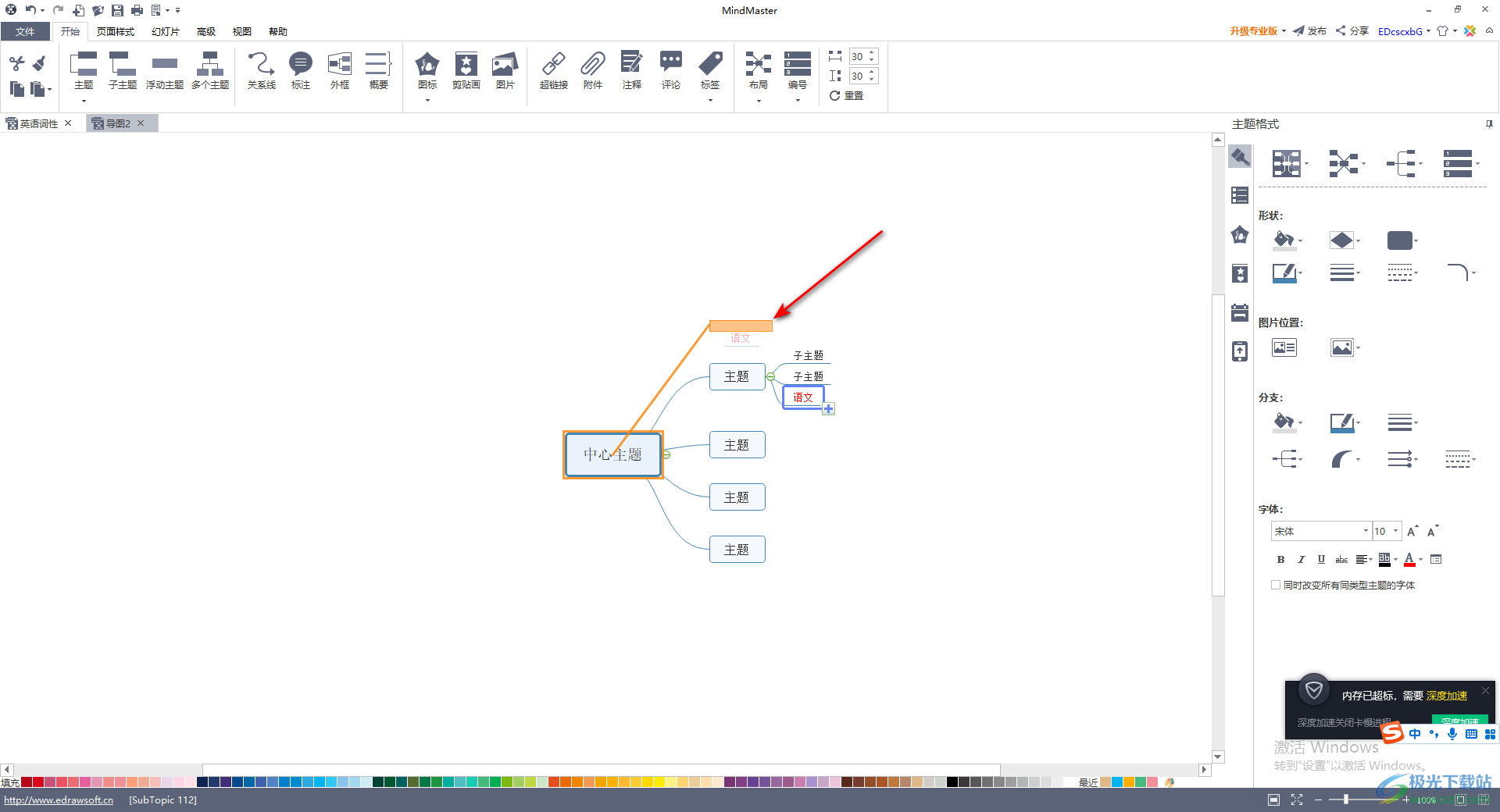The height and width of the screenshot is (812, 1500).
Task: Open the clipart (剪贴画) gallery
Action: [x=466, y=70]
